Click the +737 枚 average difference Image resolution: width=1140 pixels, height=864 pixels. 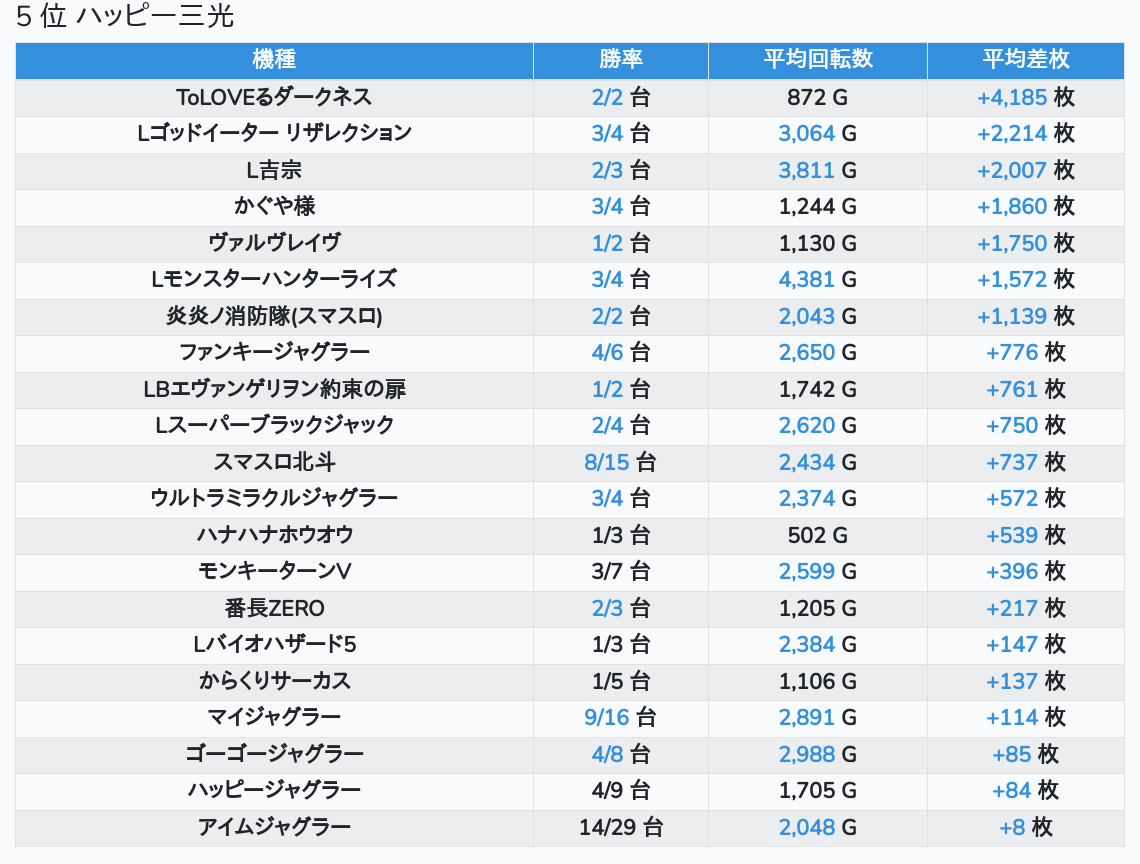[1026, 463]
